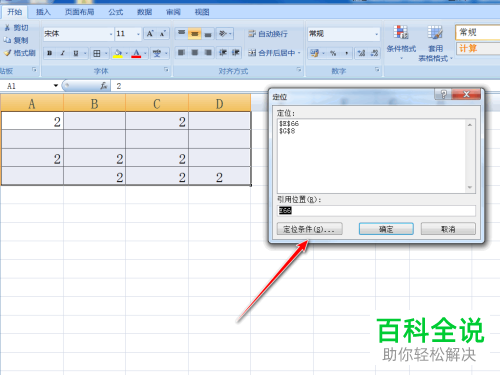The width and height of the screenshot is (500, 375).
Task: Select the $C$8 entry in list
Action: coord(287,131)
